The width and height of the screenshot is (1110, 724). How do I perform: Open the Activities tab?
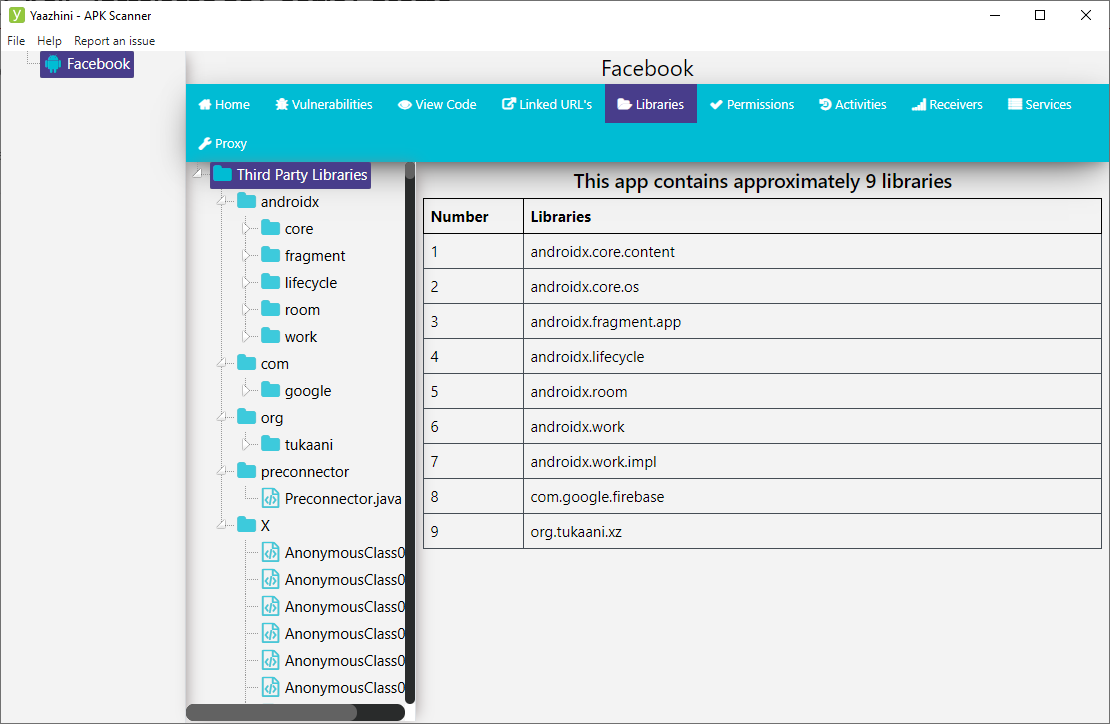click(852, 104)
